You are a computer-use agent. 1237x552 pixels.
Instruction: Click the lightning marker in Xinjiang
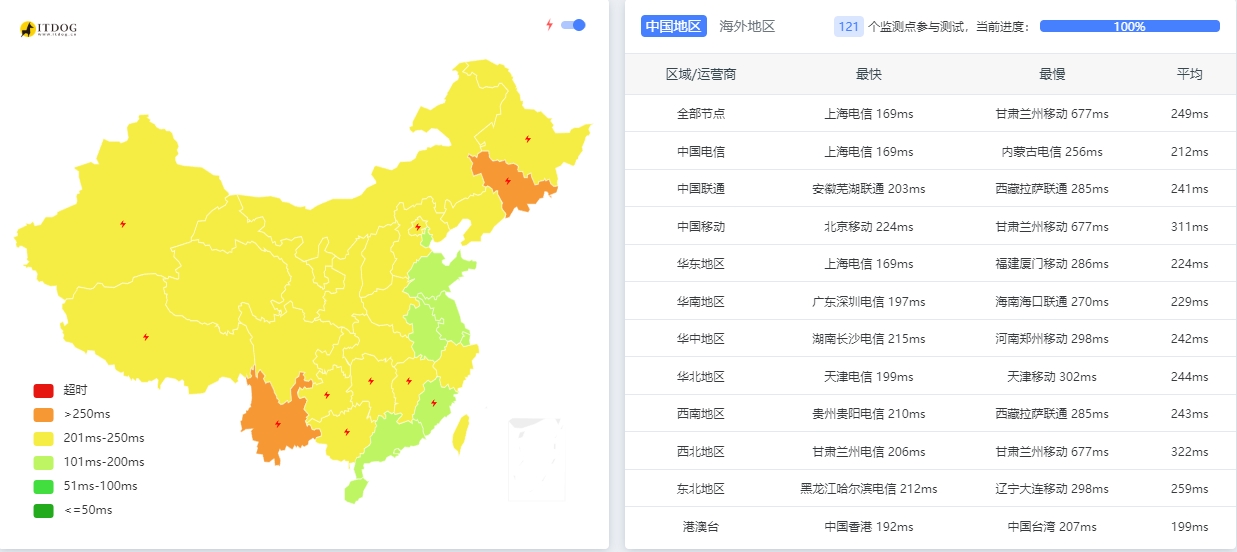(x=123, y=224)
